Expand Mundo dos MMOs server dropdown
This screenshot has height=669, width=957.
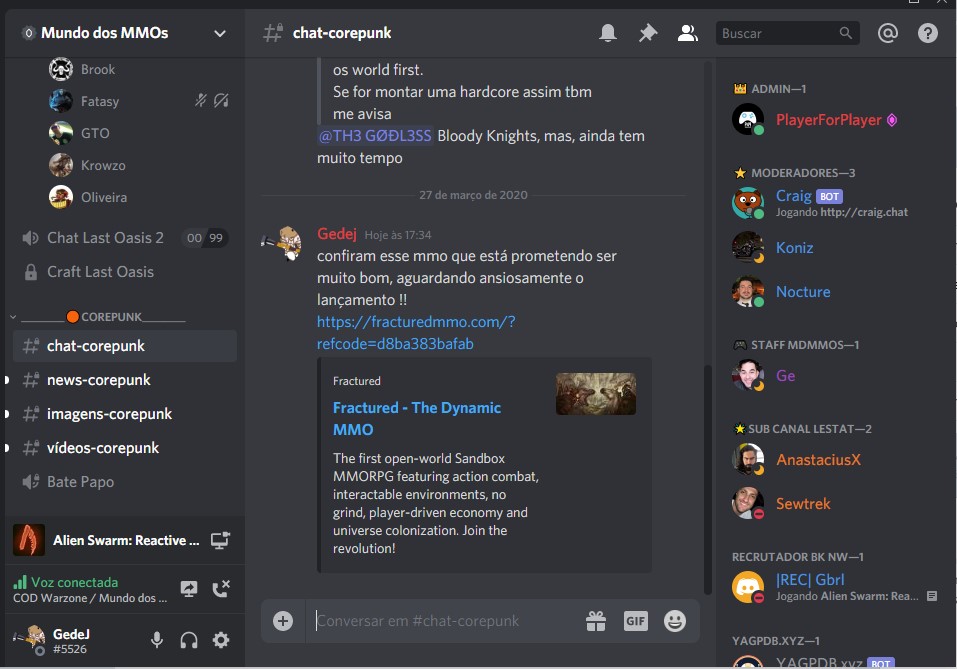[220, 34]
